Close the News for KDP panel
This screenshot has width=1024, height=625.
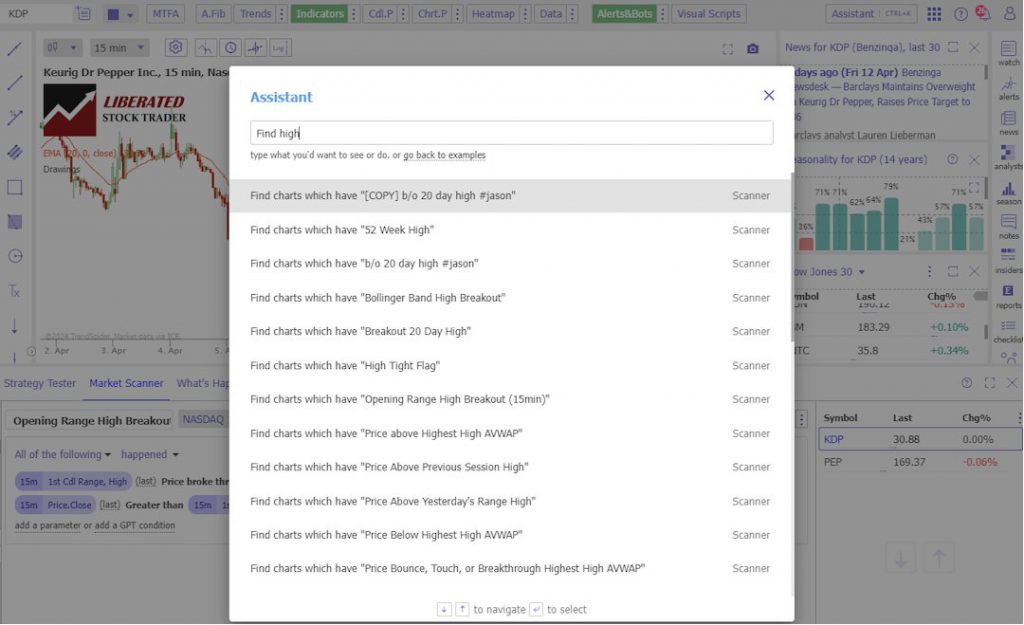[974, 48]
